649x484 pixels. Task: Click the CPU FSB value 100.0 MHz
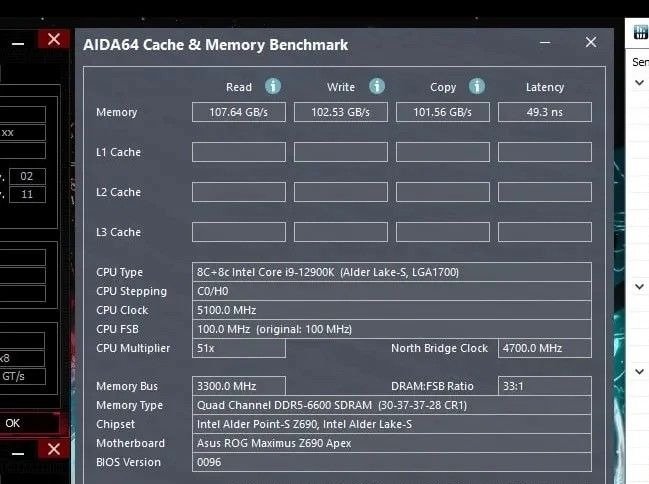point(392,329)
